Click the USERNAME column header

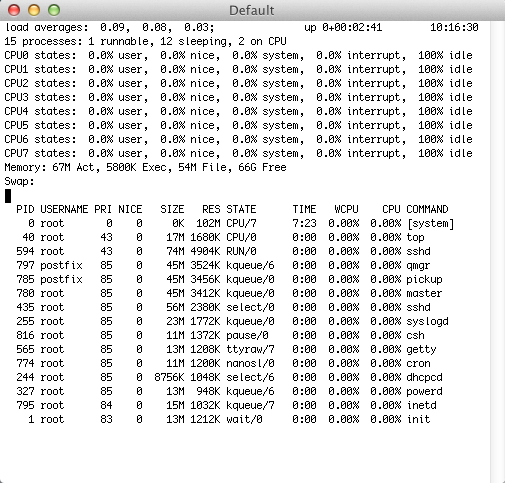pos(64,209)
